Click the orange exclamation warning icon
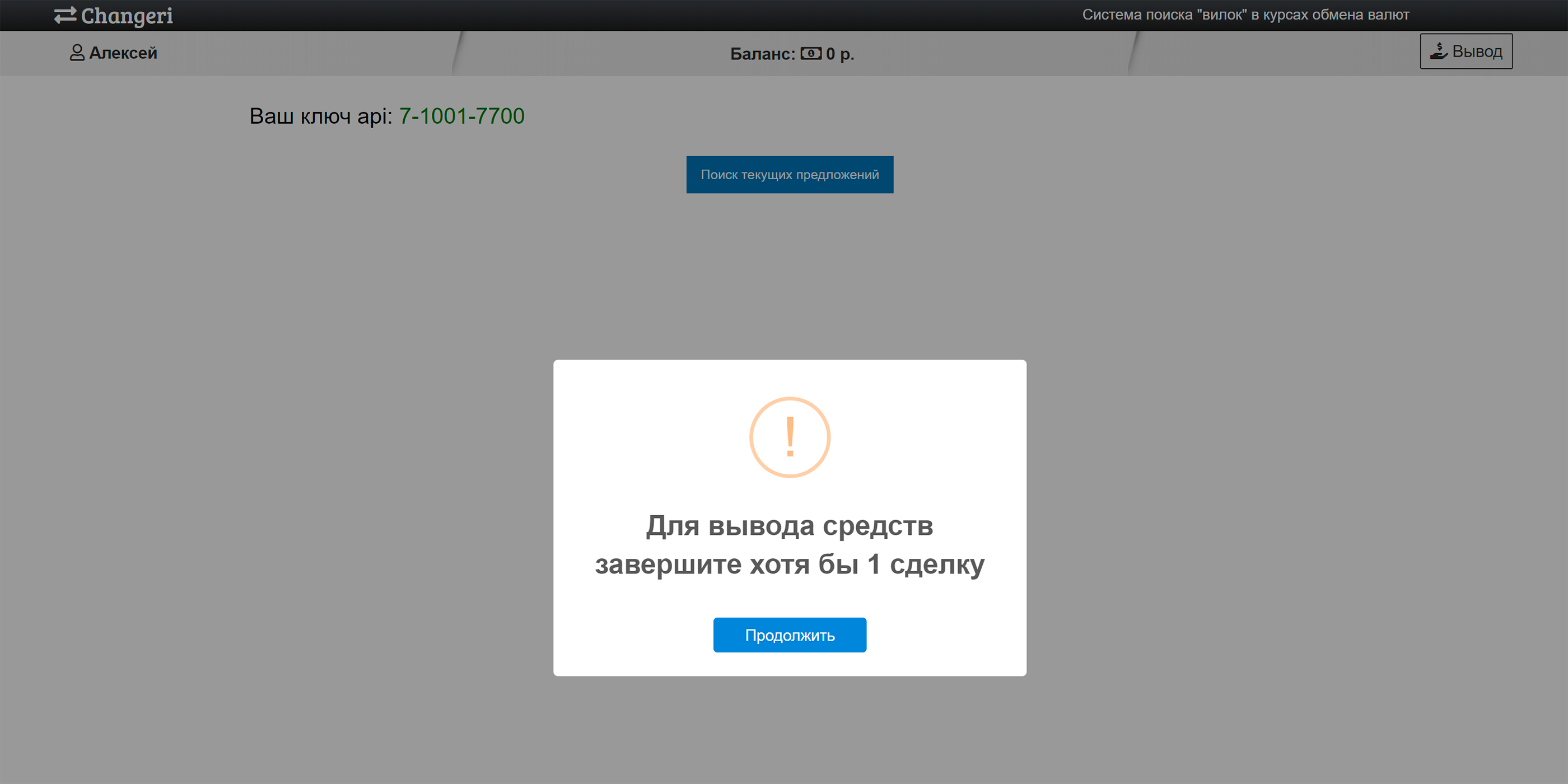The height and width of the screenshot is (784, 1568). 790,437
